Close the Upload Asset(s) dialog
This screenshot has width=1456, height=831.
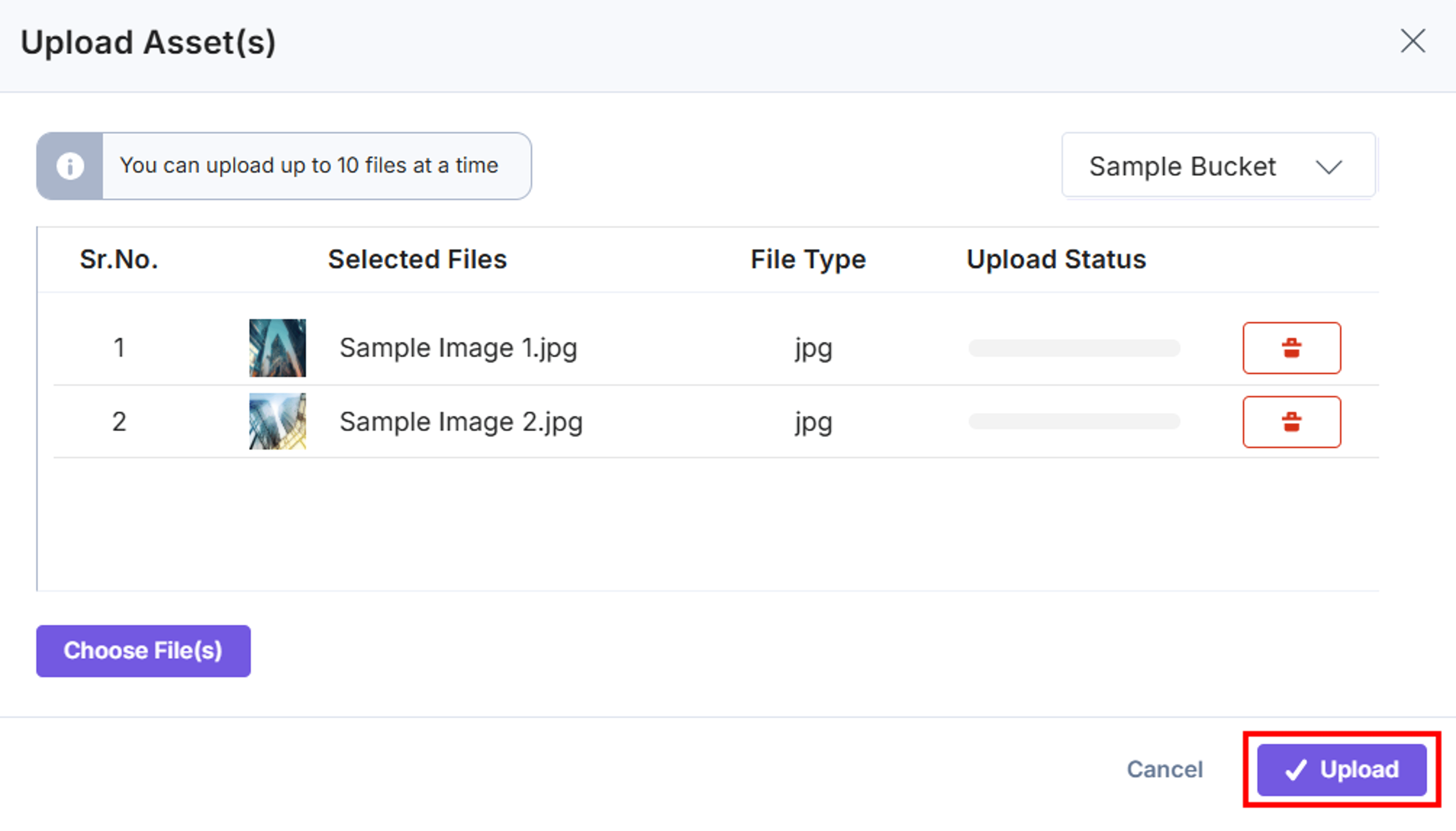tap(1413, 41)
